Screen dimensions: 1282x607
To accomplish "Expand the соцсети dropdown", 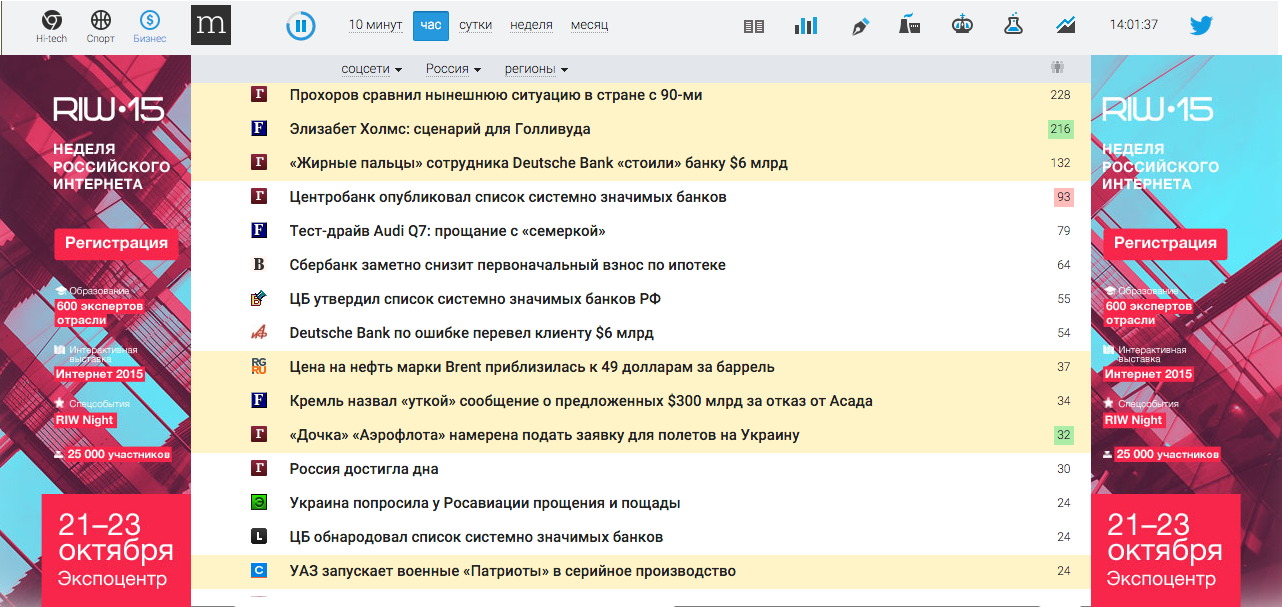I will coord(372,69).
